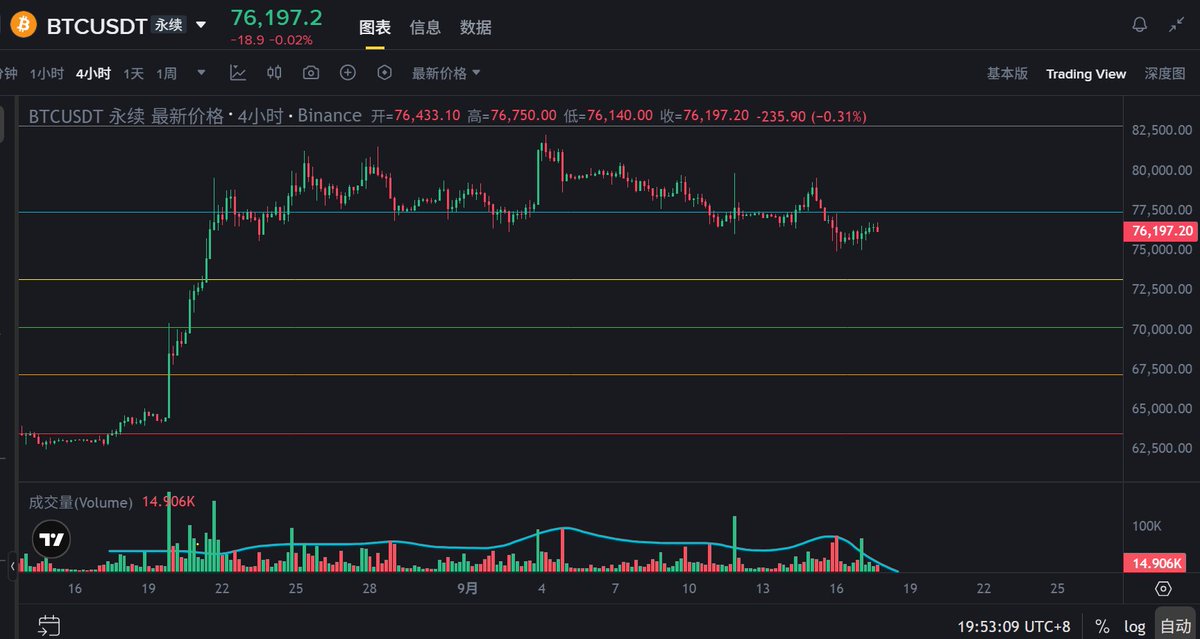Image resolution: width=1200 pixels, height=639 pixels.
Task: Click the 永续 perpetual badge
Action: click(x=168, y=25)
